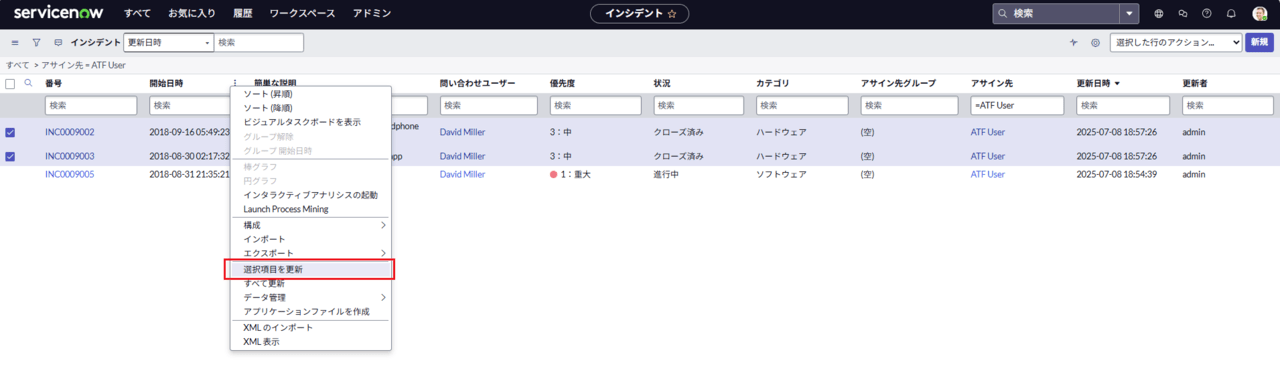This screenshot has width=1280, height=381.
Task: Open the 更新日時 search field dropdown
Action: (168, 43)
